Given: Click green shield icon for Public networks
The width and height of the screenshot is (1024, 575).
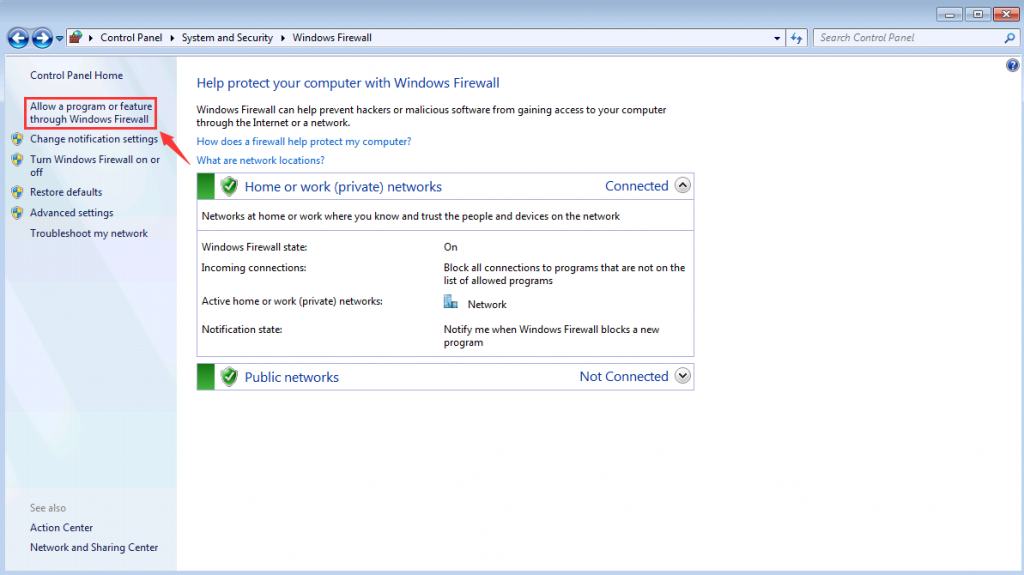Looking at the screenshot, I should point(229,376).
